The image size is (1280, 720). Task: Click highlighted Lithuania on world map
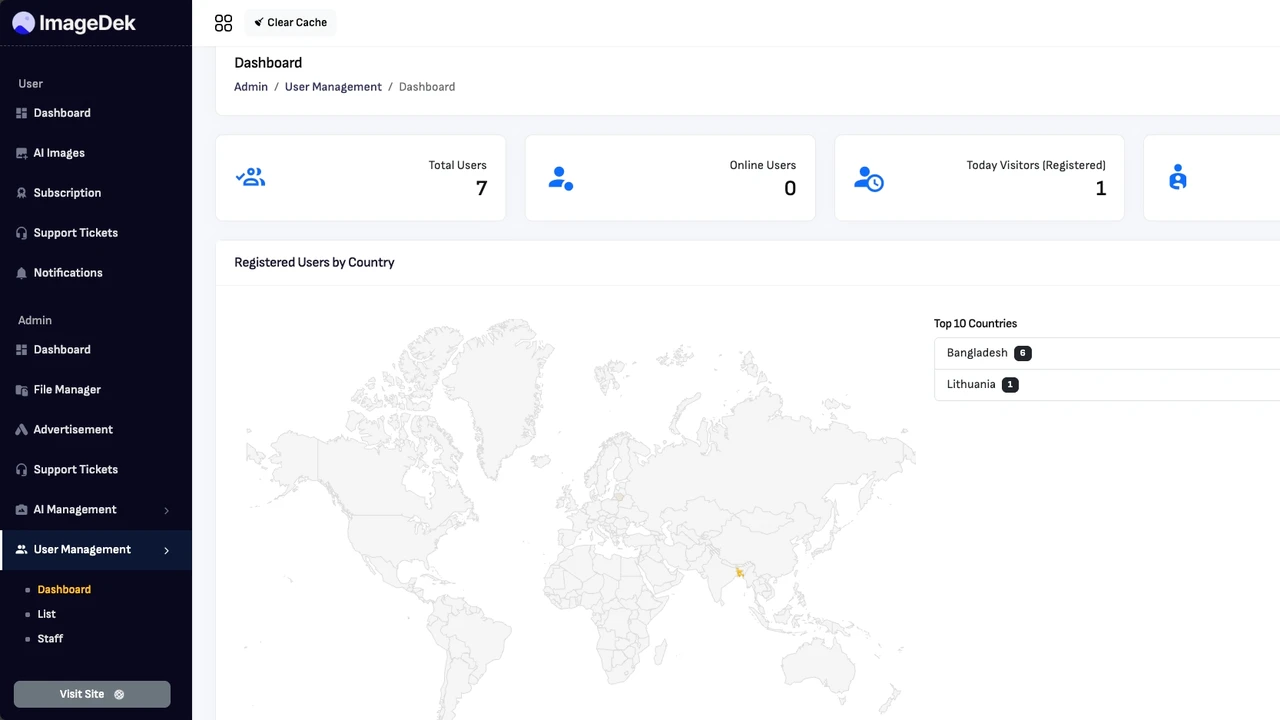620,496
